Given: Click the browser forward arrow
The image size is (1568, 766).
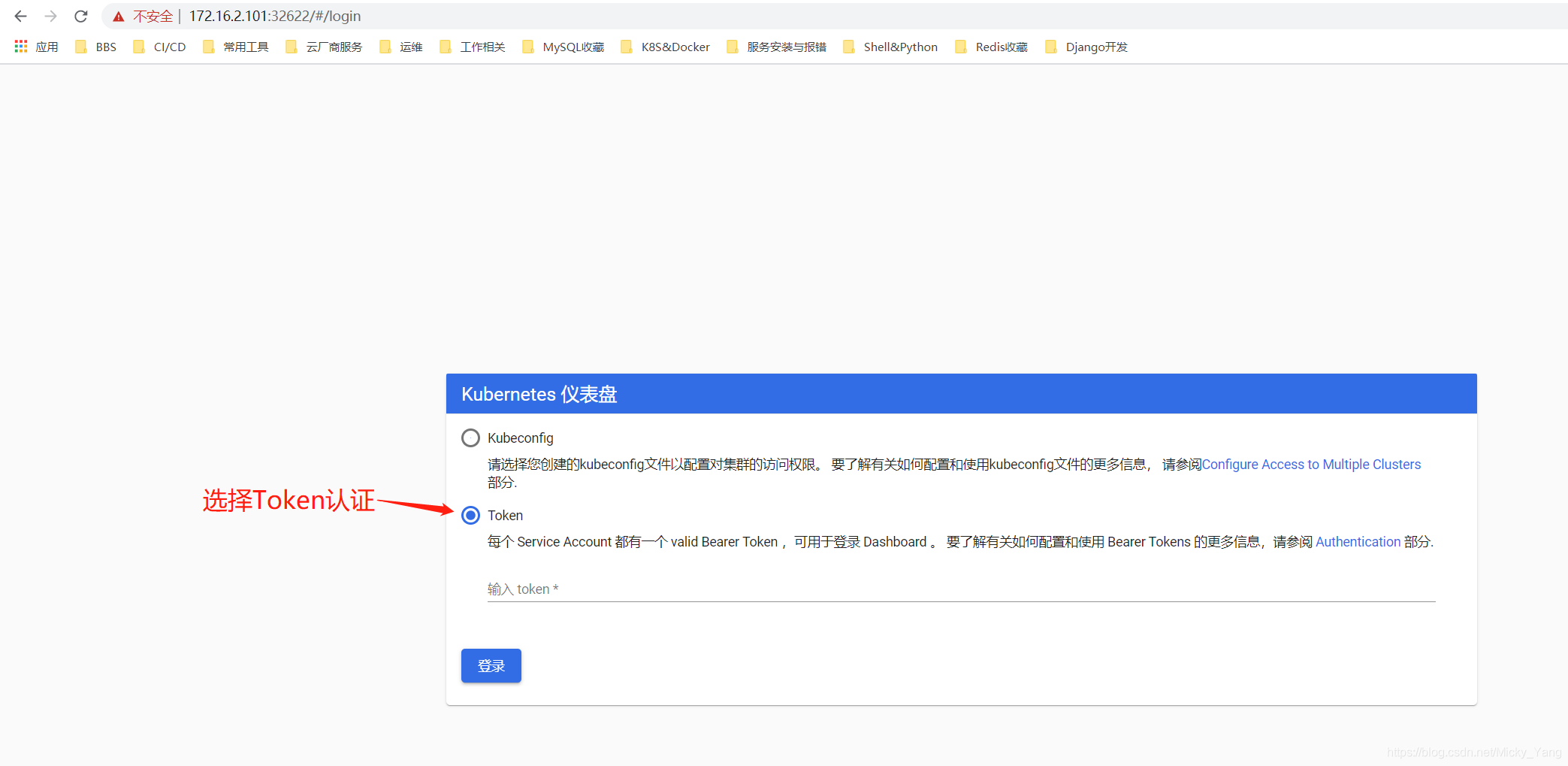Looking at the screenshot, I should pyautogui.click(x=50, y=16).
